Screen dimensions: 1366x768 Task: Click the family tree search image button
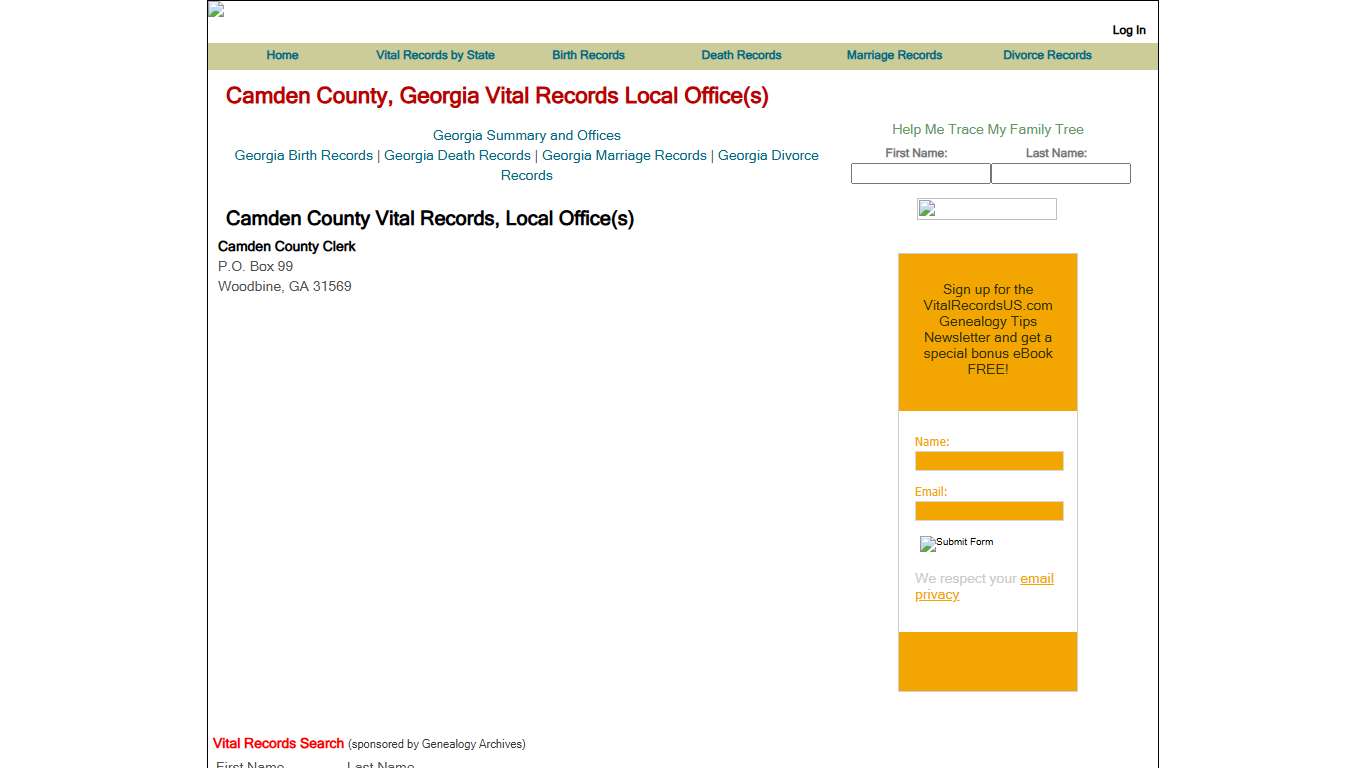pyautogui.click(x=986, y=209)
